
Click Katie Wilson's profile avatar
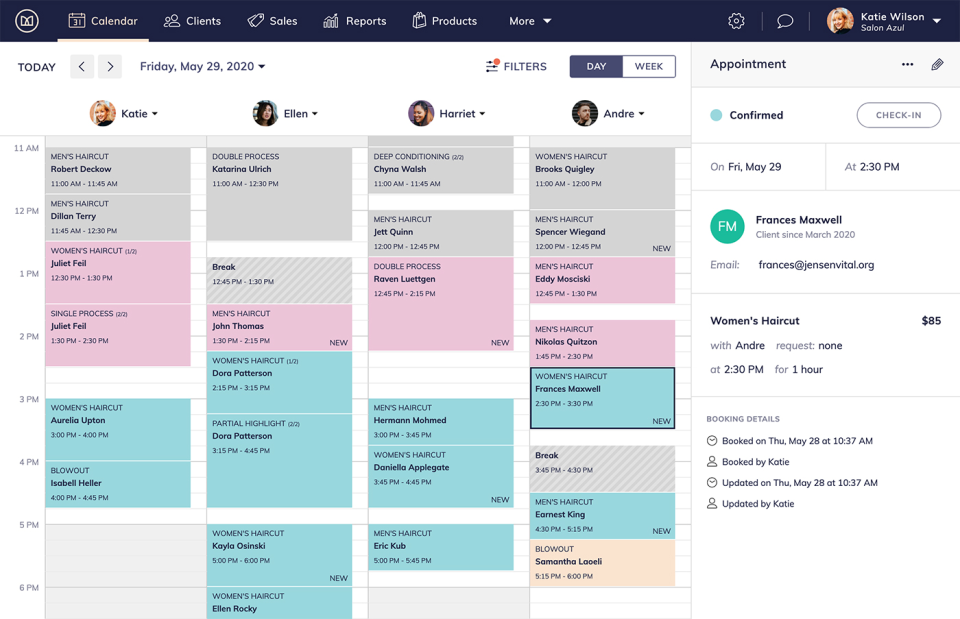pos(840,21)
